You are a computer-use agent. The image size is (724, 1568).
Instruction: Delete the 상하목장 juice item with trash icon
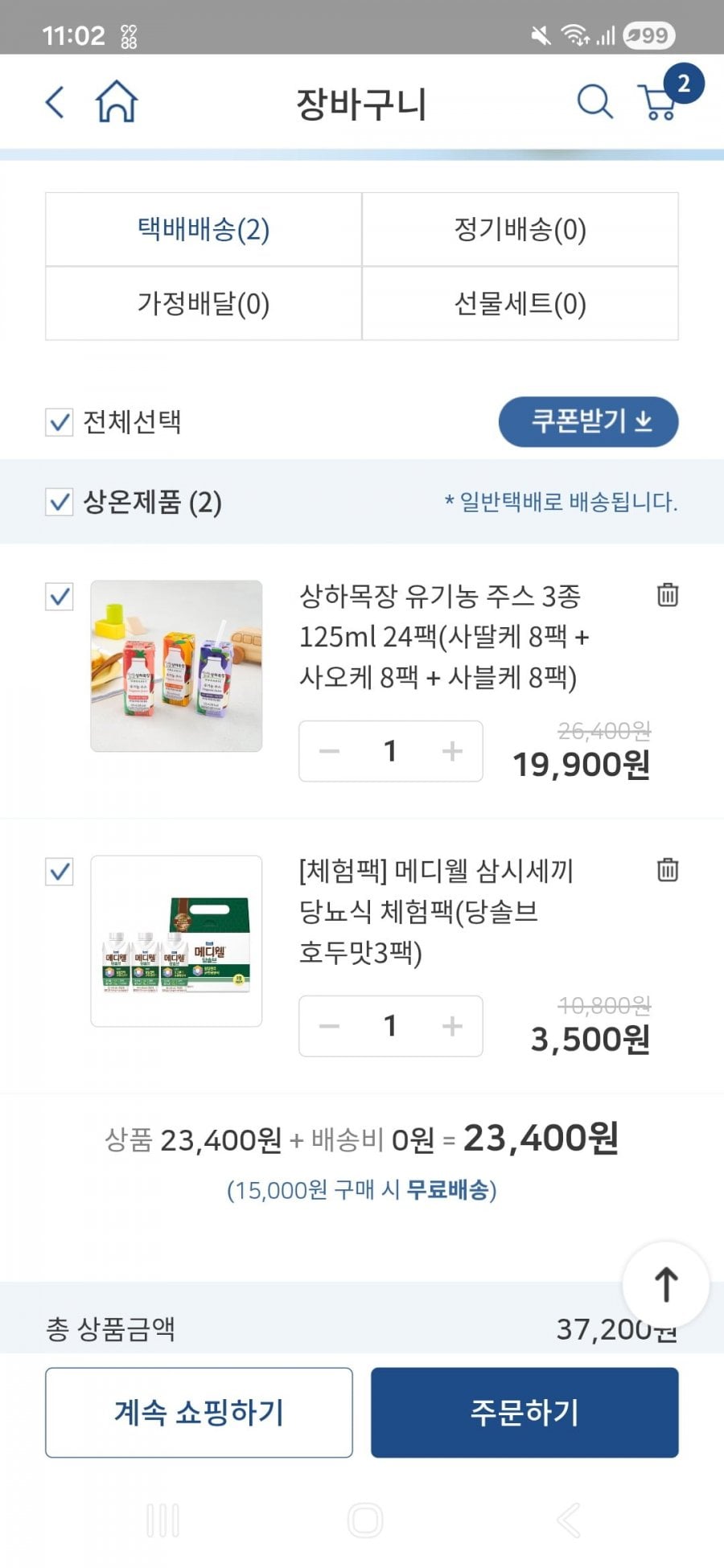pos(668,595)
